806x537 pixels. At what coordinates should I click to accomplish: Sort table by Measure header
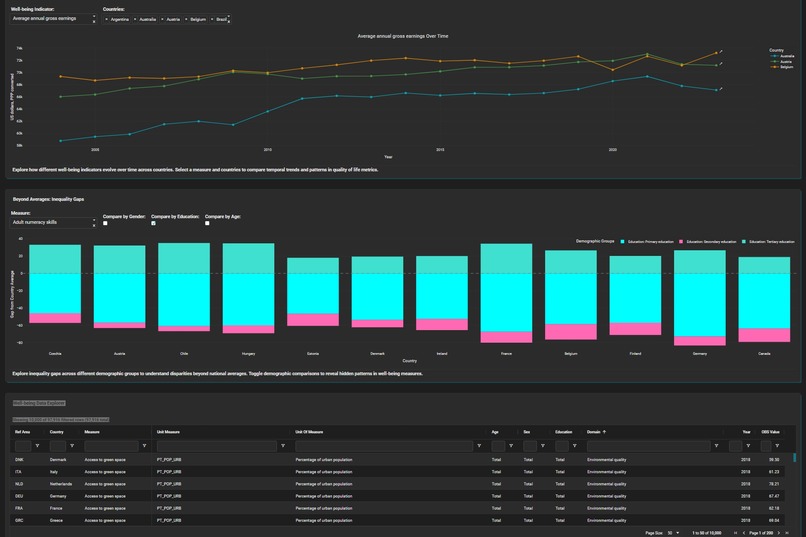(92, 432)
